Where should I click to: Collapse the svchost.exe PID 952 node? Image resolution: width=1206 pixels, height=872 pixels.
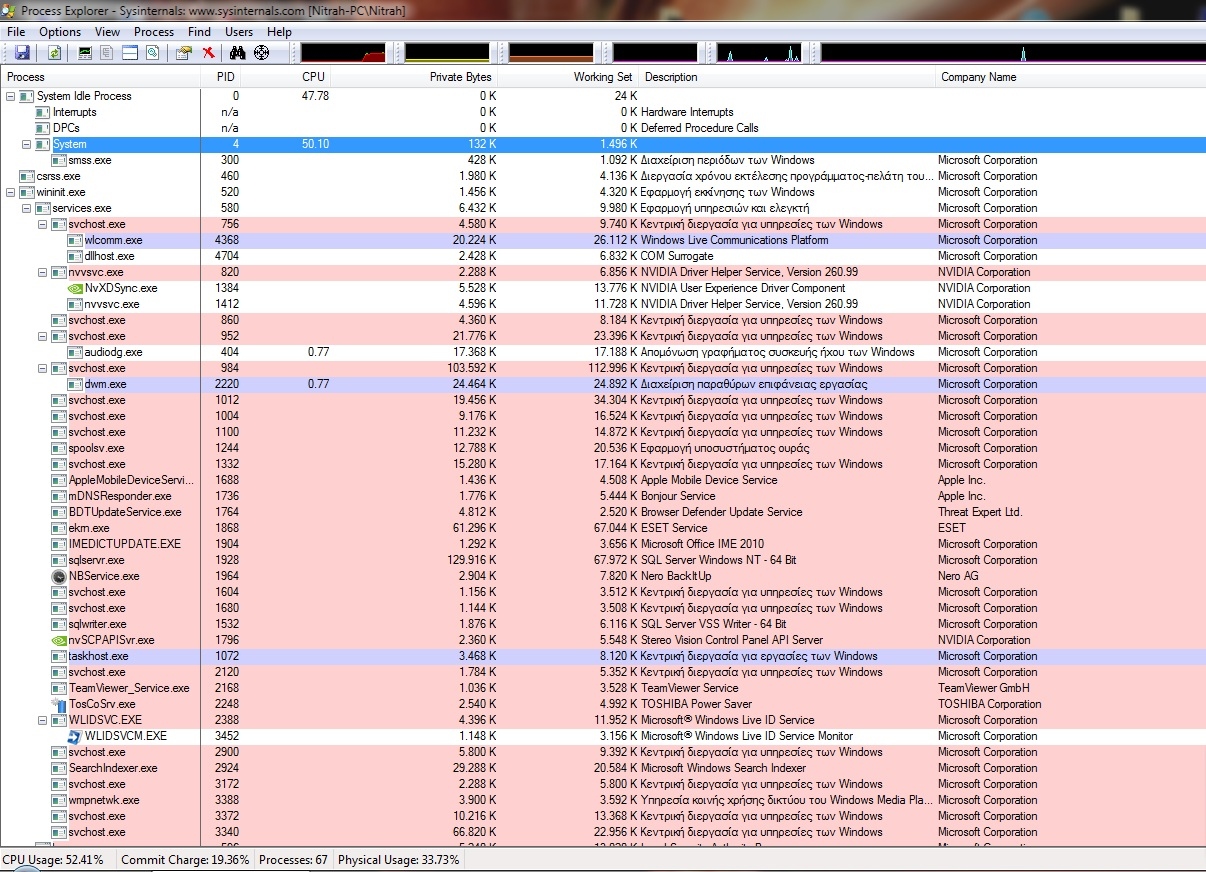(43, 336)
